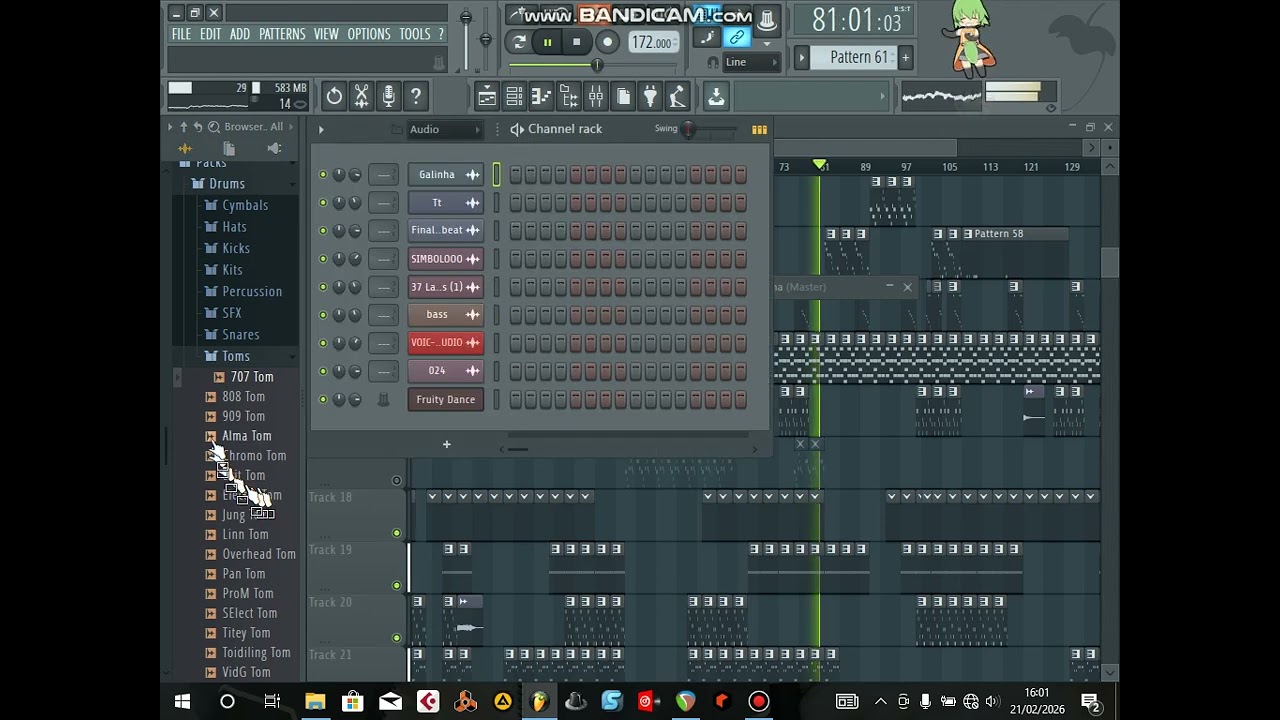The height and width of the screenshot is (720, 1280).
Task: Click the Windows Start button
Action: coord(183,702)
